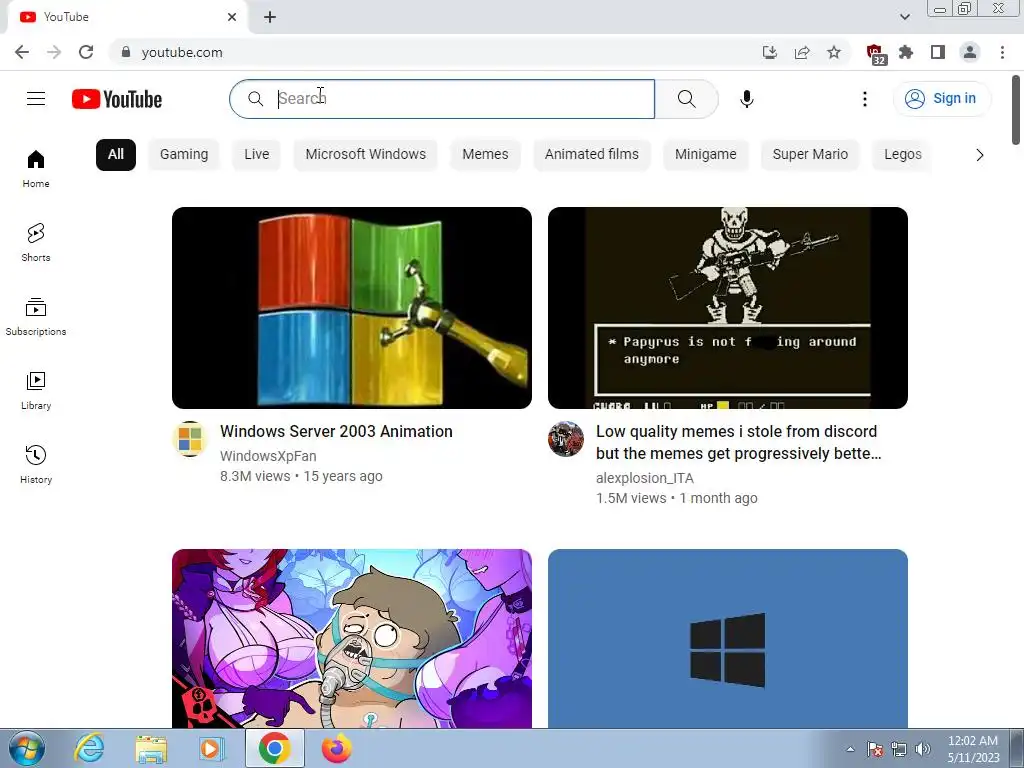
Task: Open the Windows Start menu
Action: tap(26, 748)
